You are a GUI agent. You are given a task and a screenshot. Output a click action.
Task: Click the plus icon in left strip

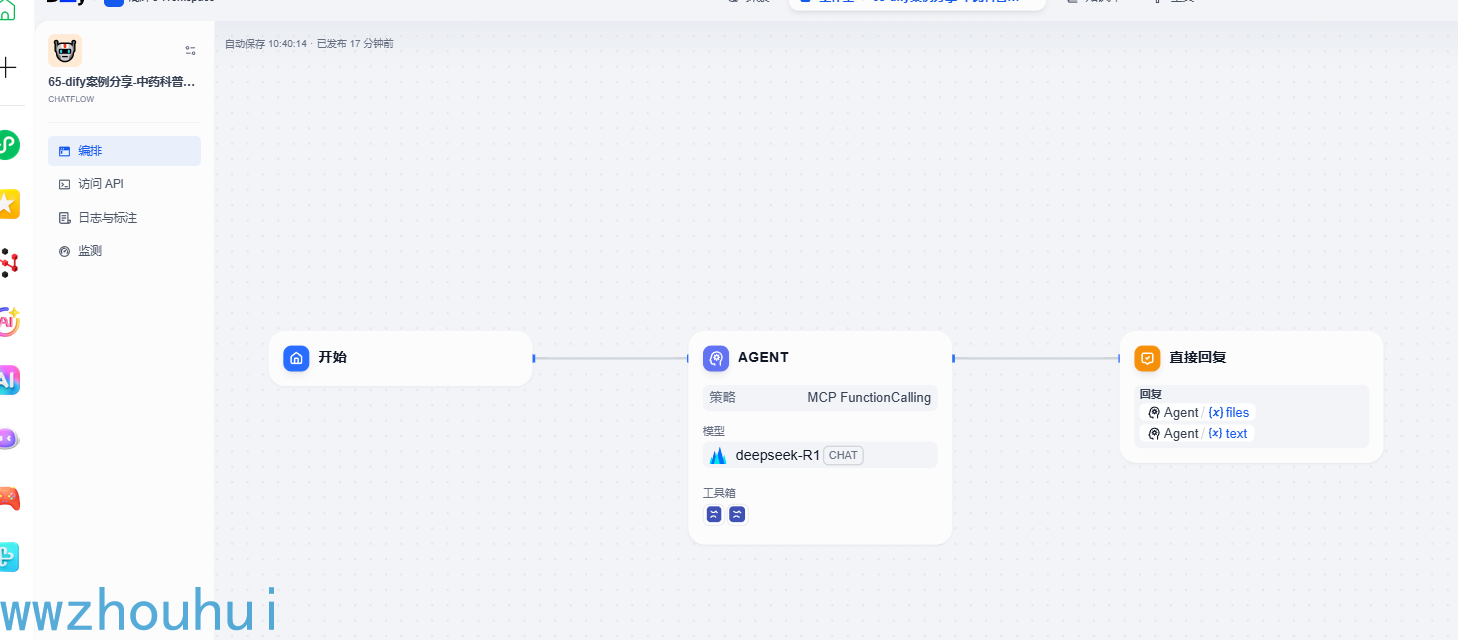tap(8, 68)
